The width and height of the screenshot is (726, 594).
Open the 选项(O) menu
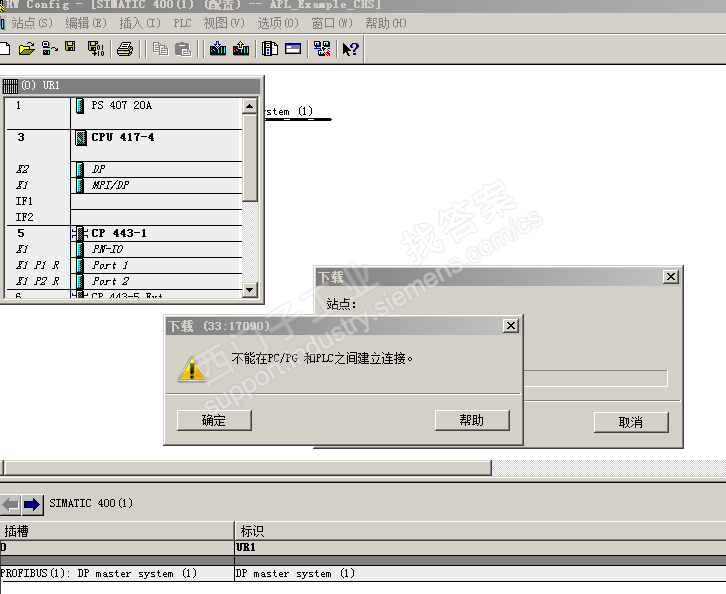point(278,23)
